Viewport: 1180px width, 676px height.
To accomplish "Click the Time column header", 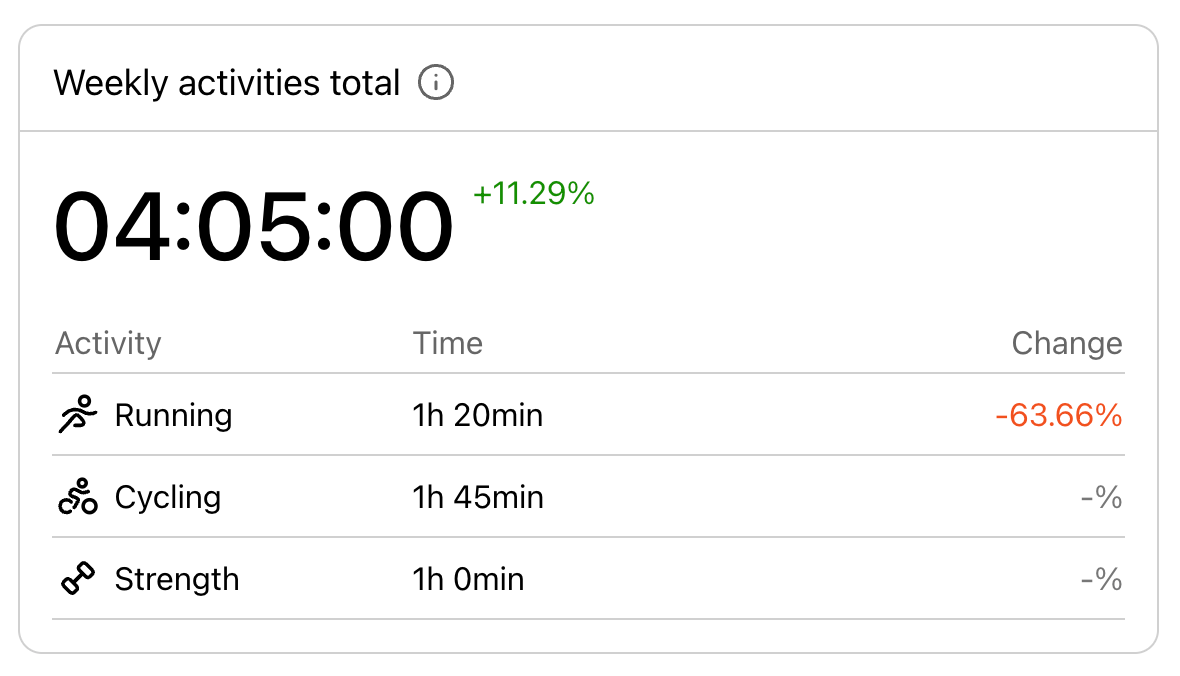I will pyautogui.click(x=447, y=344).
